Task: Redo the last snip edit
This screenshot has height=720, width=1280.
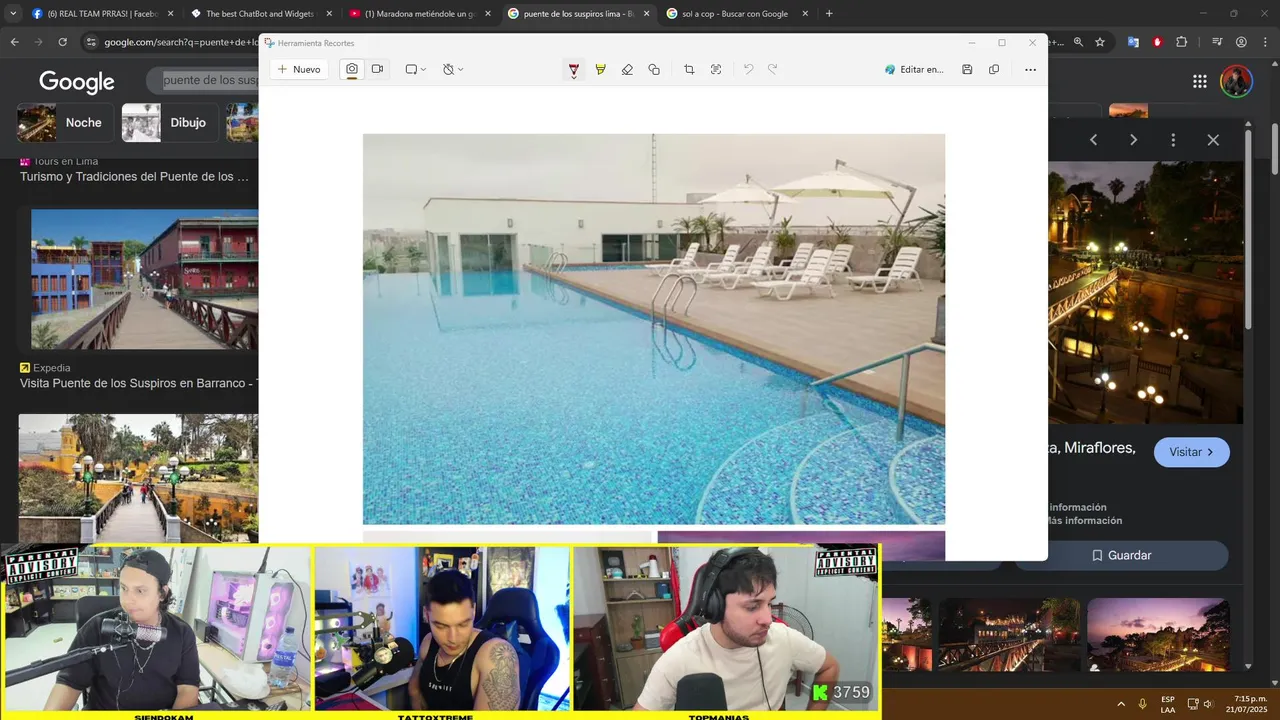Action: [x=773, y=69]
